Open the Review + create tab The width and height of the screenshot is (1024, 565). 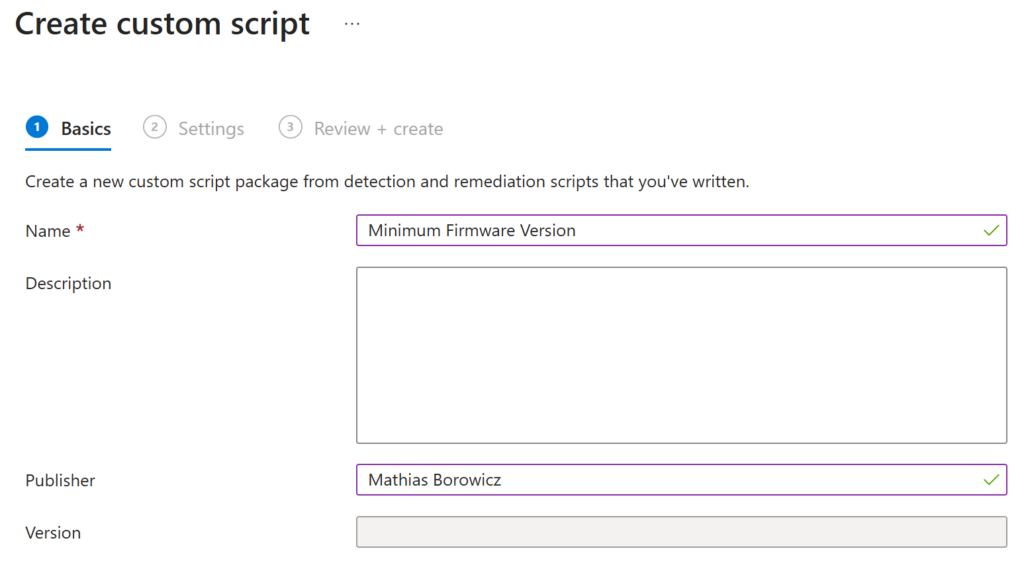[x=378, y=129]
